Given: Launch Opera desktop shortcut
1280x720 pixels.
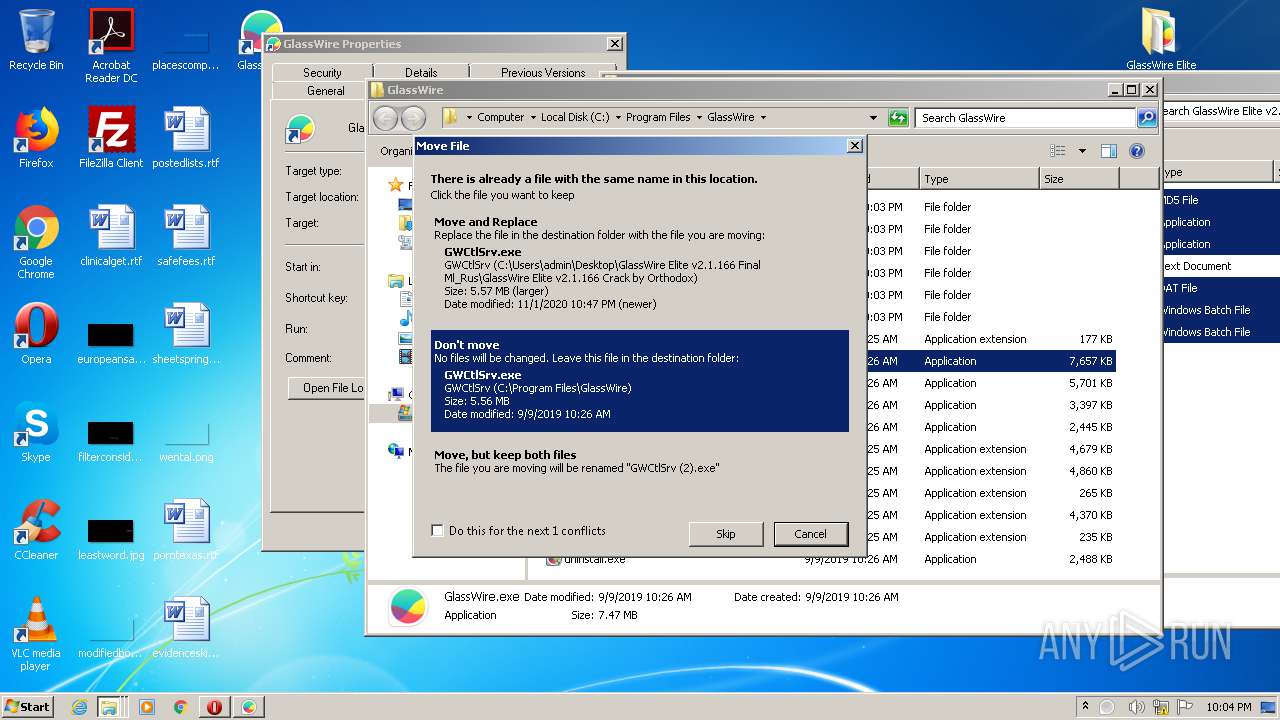Looking at the screenshot, I should pyautogui.click(x=36, y=334).
